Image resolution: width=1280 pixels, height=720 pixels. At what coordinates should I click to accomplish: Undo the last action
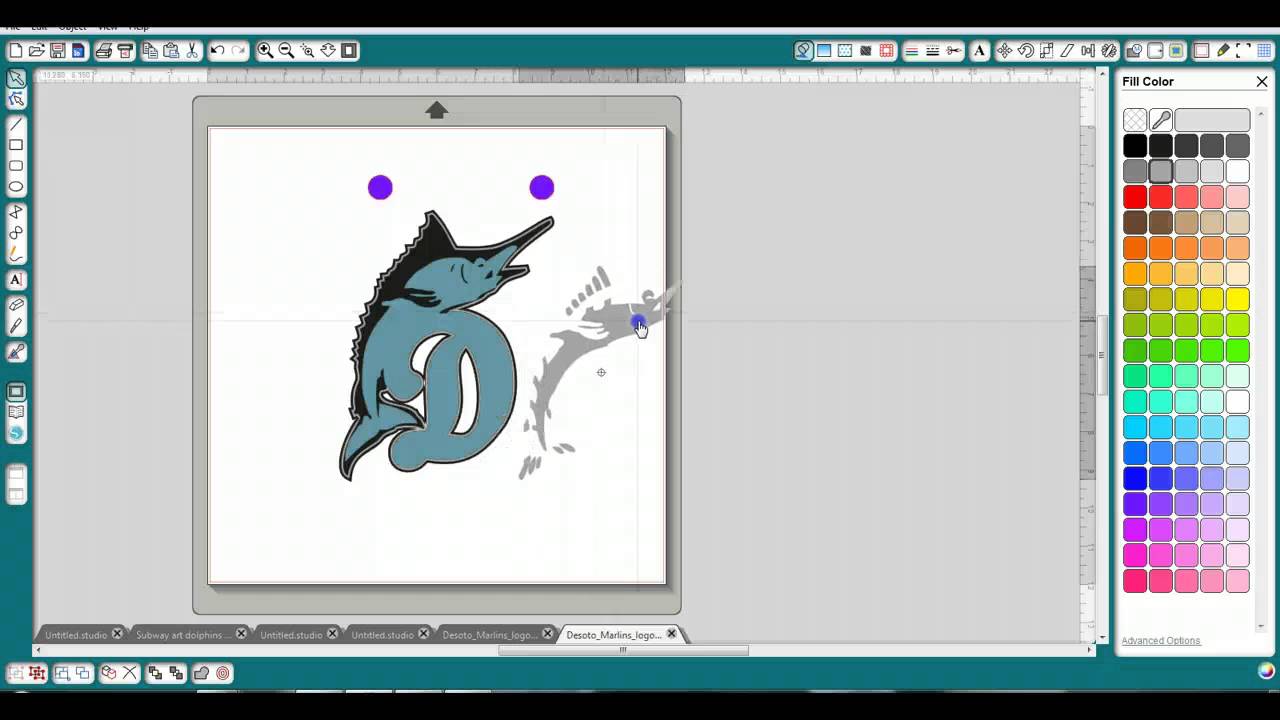click(x=217, y=50)
